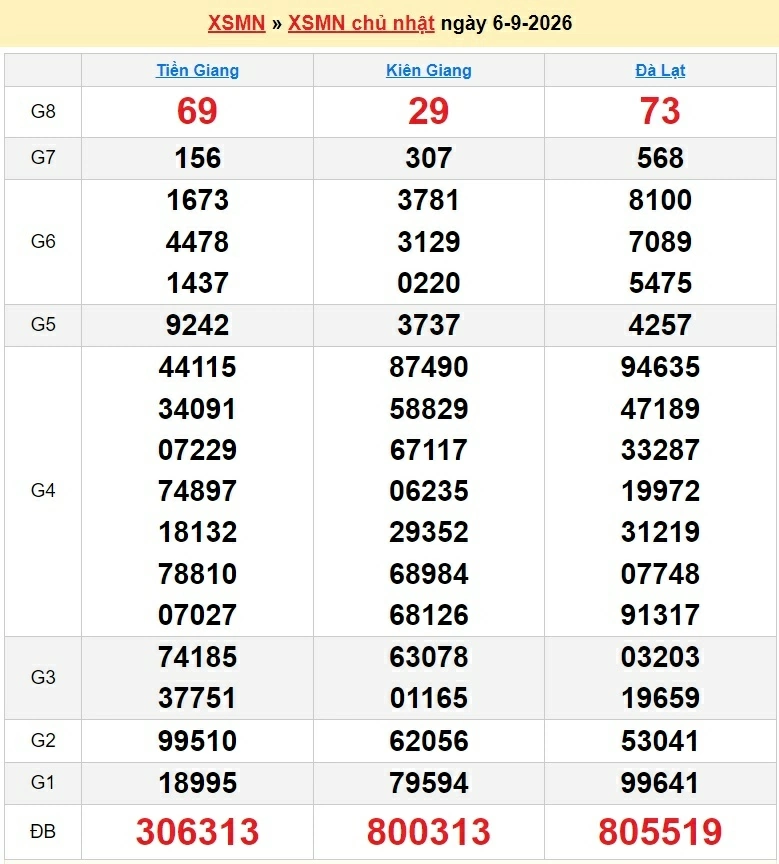Screen dimensions: 779x864
Task: Select Kiên Giang G8 number 29
Action: tap(429, 111)
